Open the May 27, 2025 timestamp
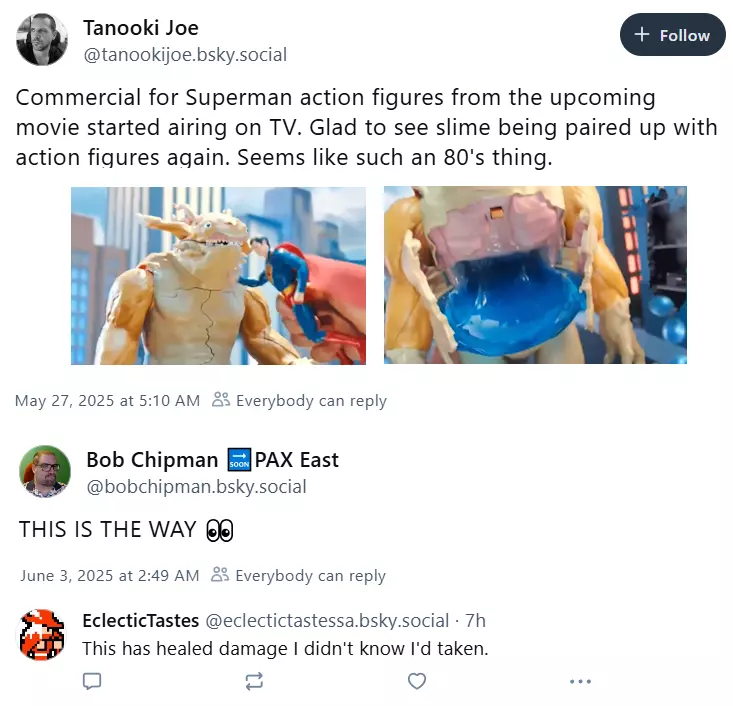Image resolution: width=733 pixels, height=706 pixels. click(108, 401)
